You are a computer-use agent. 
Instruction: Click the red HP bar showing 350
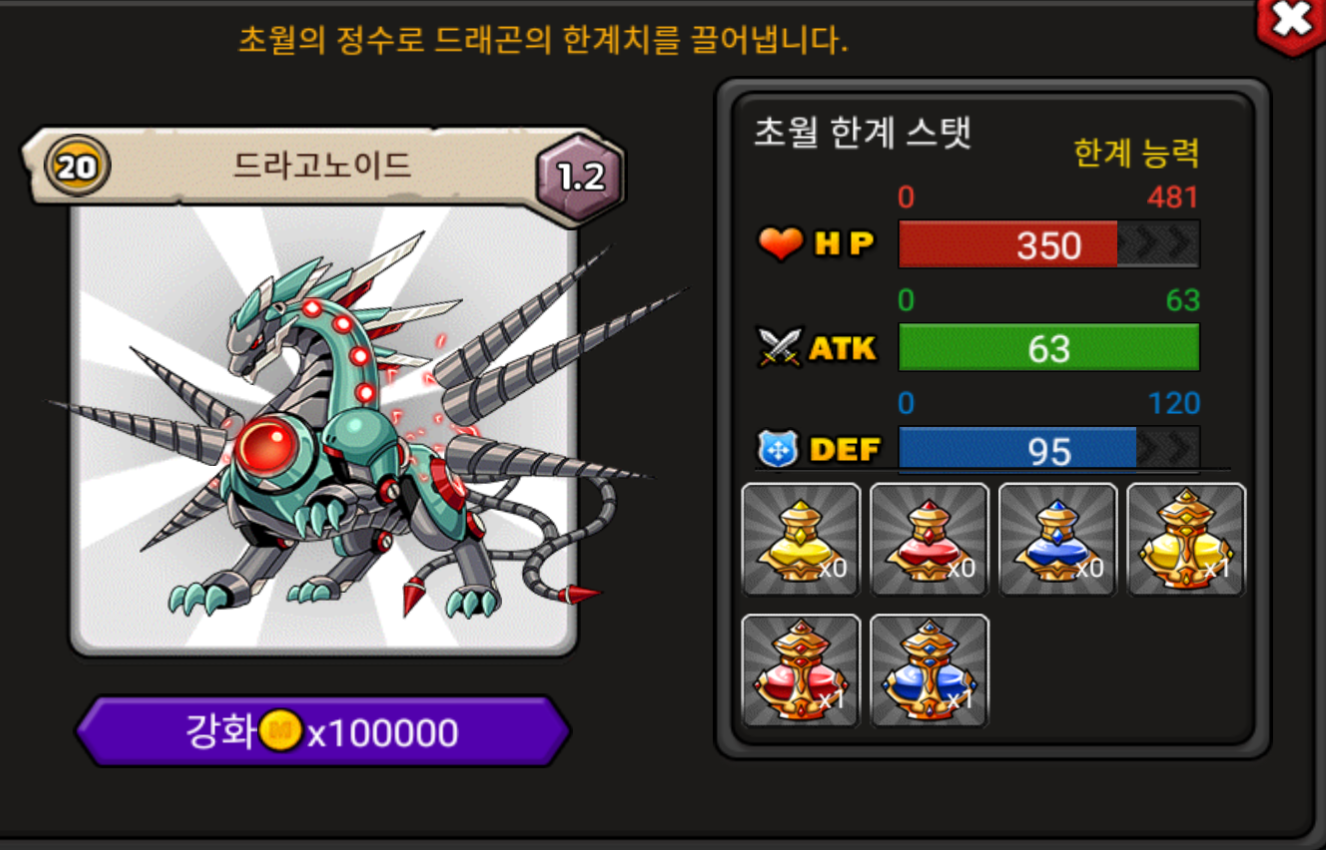(1049, 244)
